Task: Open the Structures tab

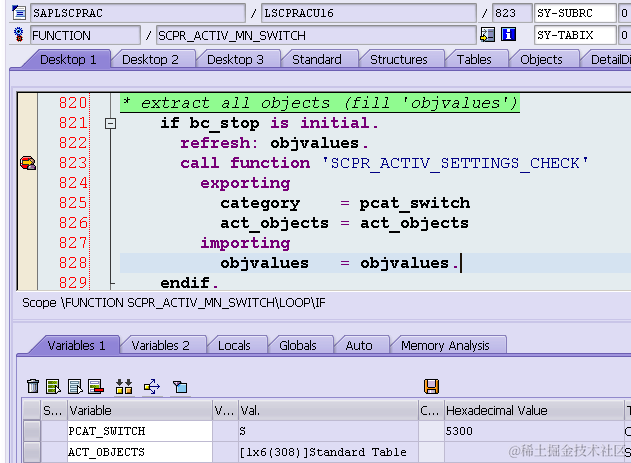Action: (398, 60)
